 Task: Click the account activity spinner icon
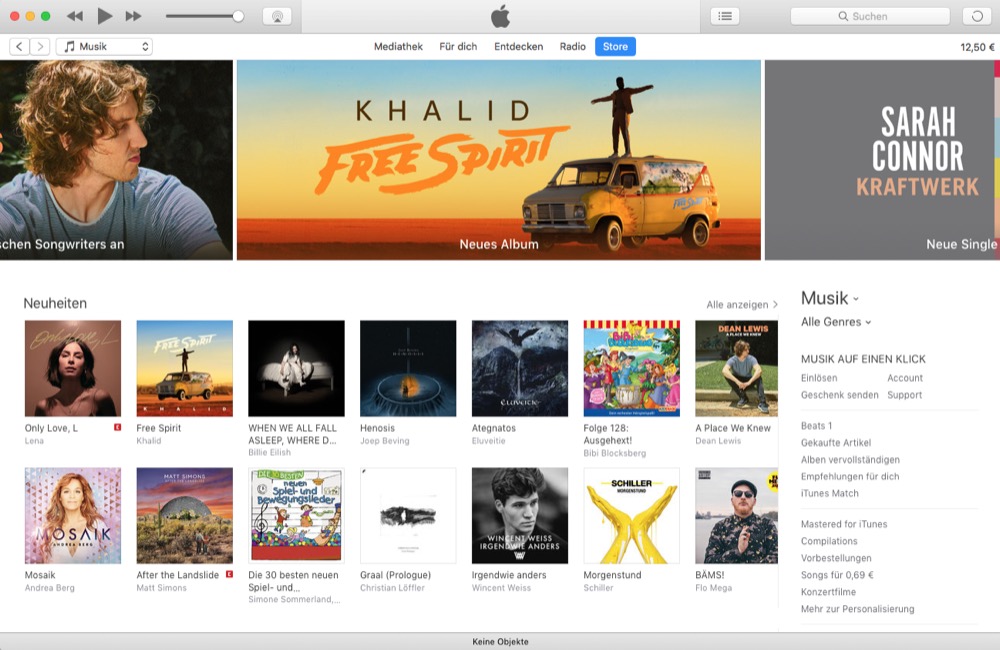[x=977, y=16]
